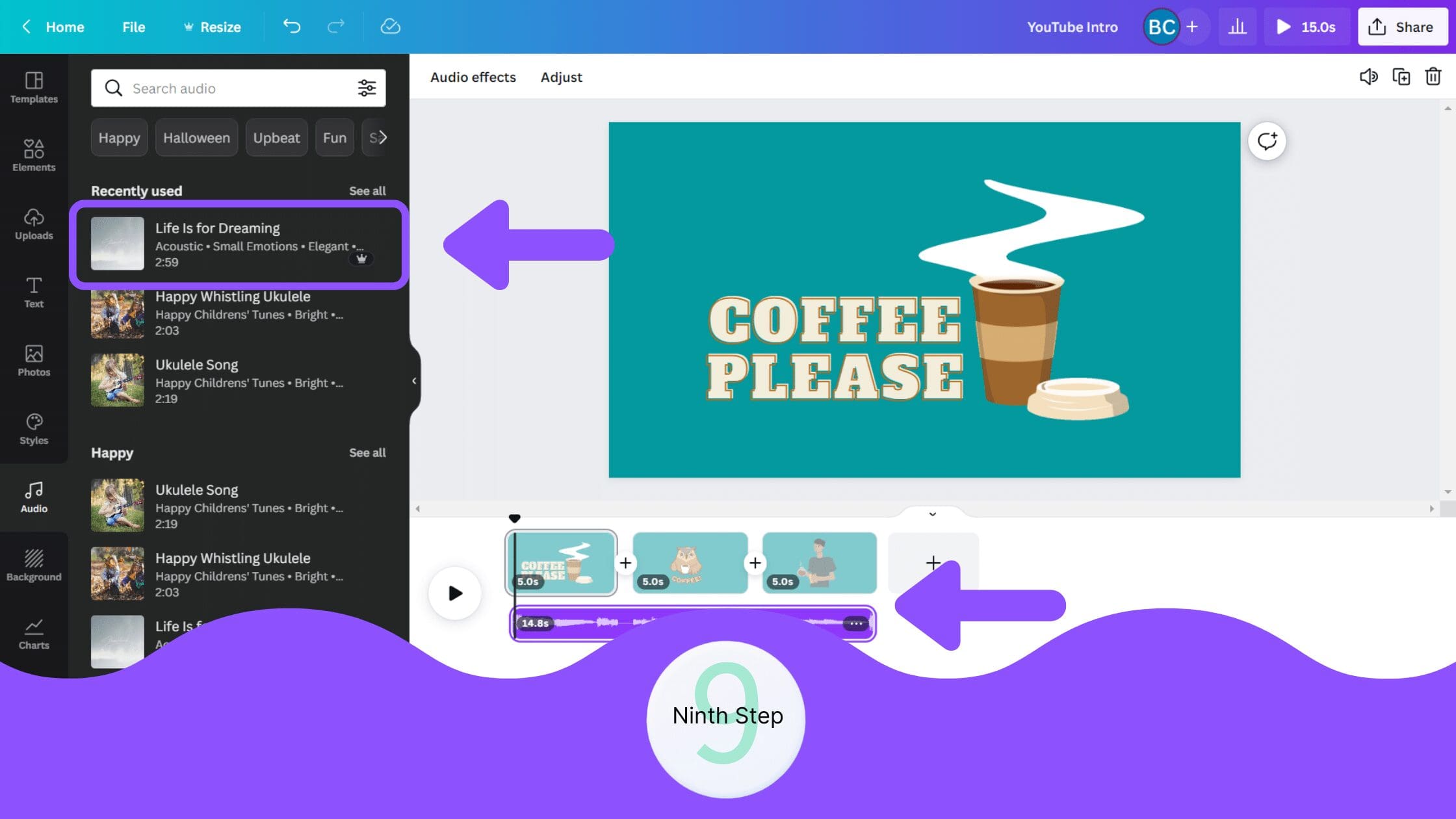Search audio input field

point(238,88)
